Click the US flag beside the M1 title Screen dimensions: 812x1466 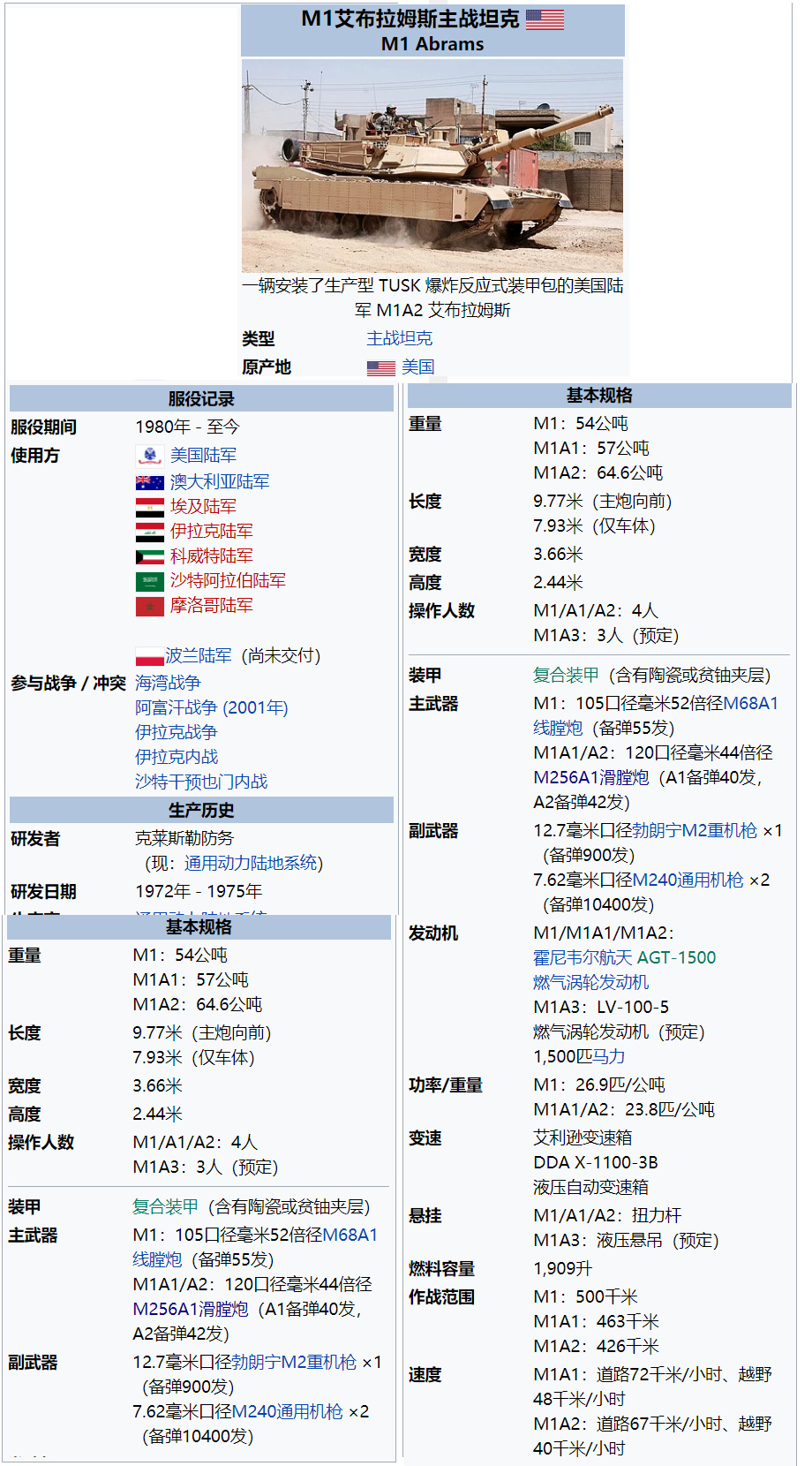coord(545,19)
